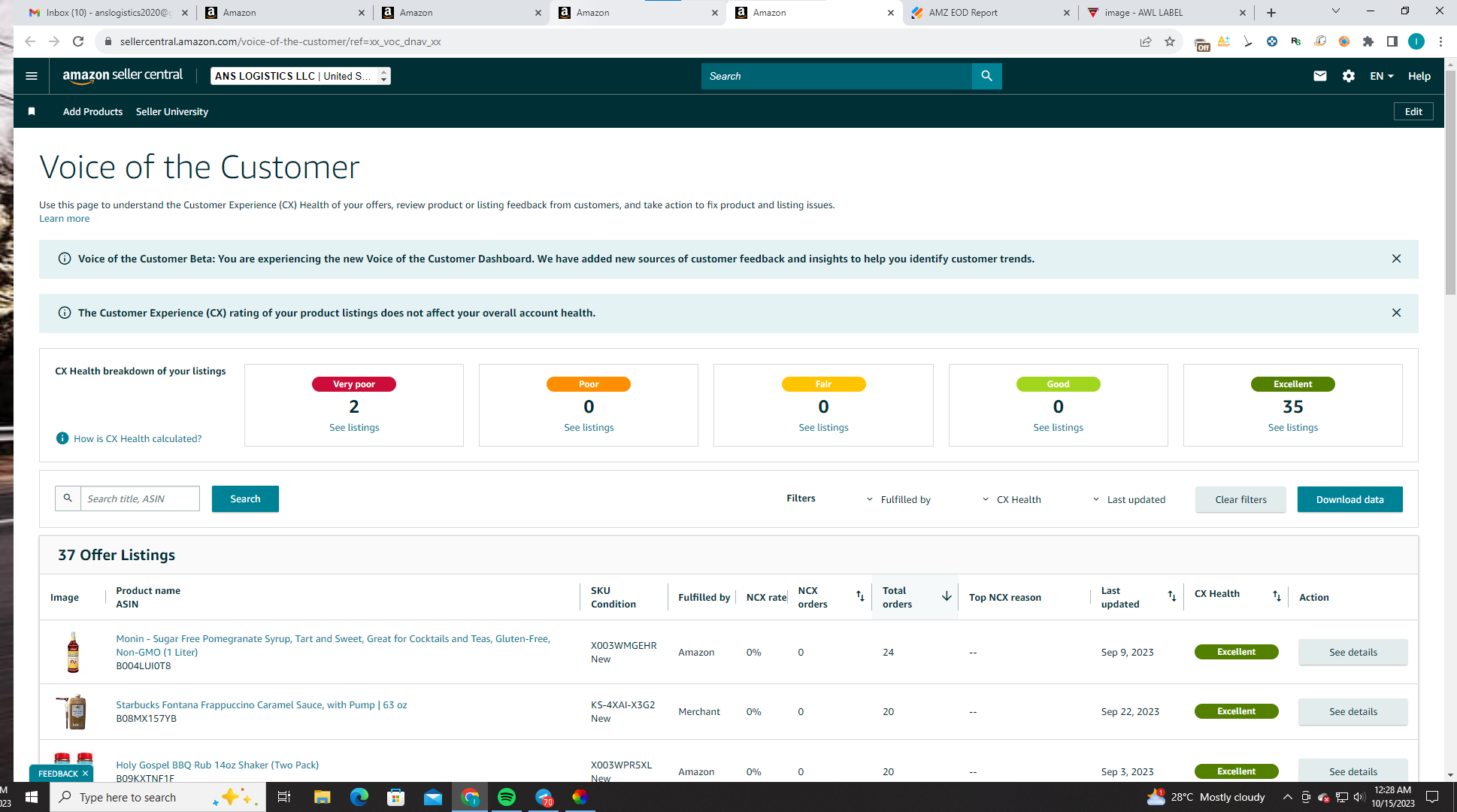The width and height of the screenshot is (1457, 812).
Task: Dismiss the Voice of the Customer Beta notice
Action: coord(1396,259)
